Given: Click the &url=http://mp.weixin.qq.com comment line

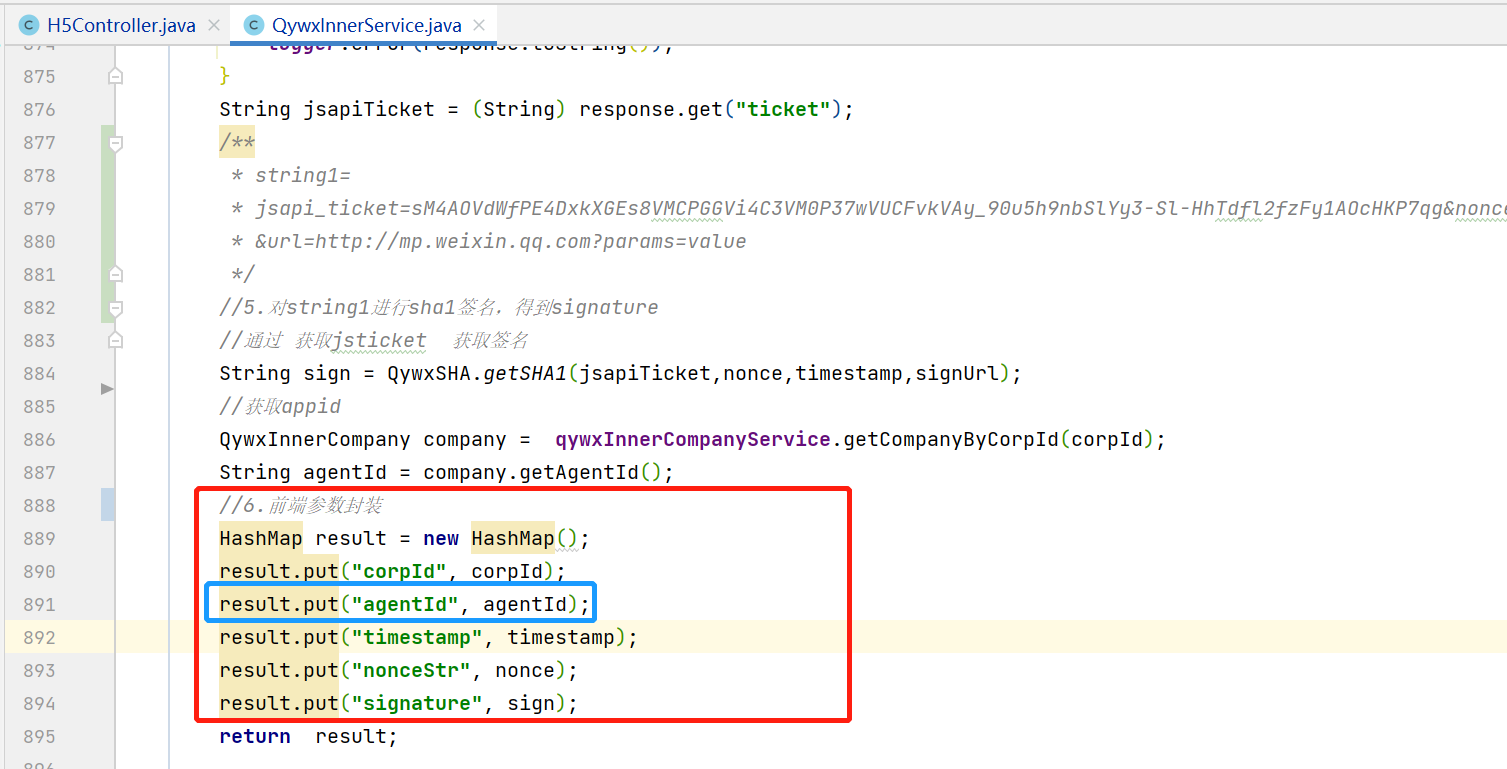Looking at the screenshot, I should click(x=489, y=241).
